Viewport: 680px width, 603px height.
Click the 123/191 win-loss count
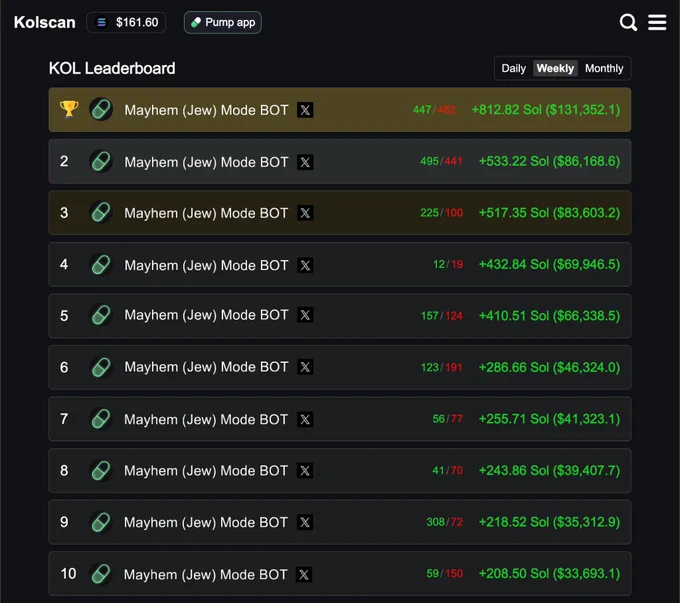(441, 367)
